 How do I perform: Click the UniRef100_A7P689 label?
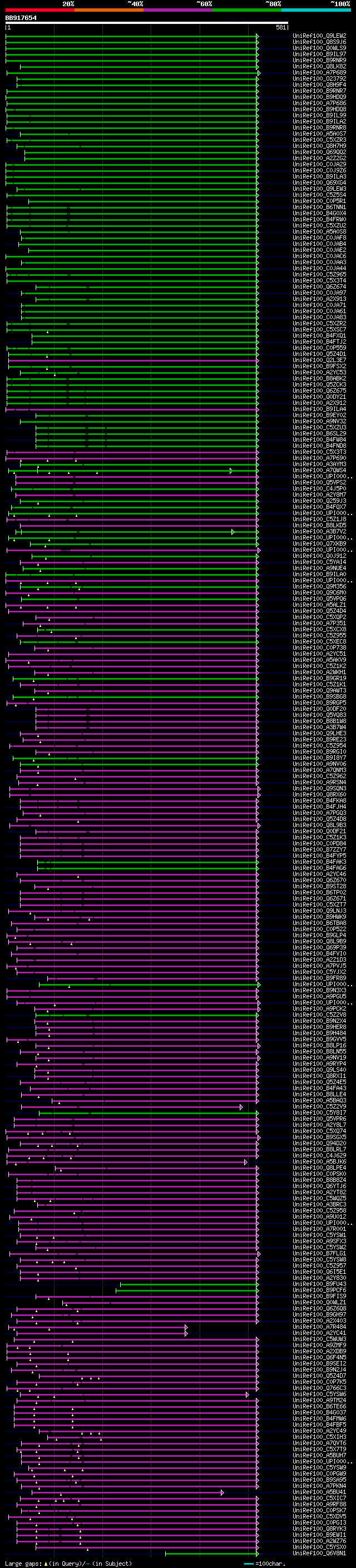pos(319,73)
